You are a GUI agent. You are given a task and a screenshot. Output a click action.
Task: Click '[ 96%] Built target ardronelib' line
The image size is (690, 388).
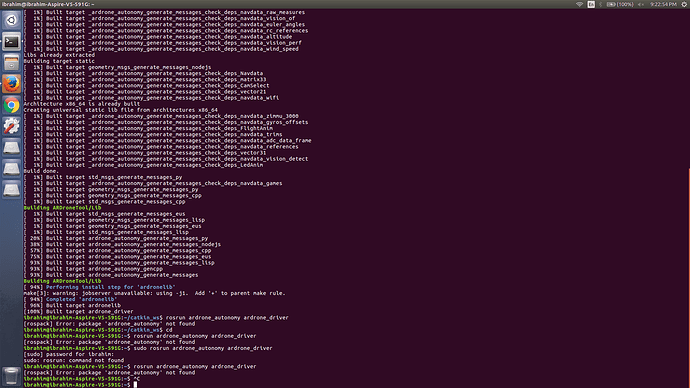click(x=72, y=305)
